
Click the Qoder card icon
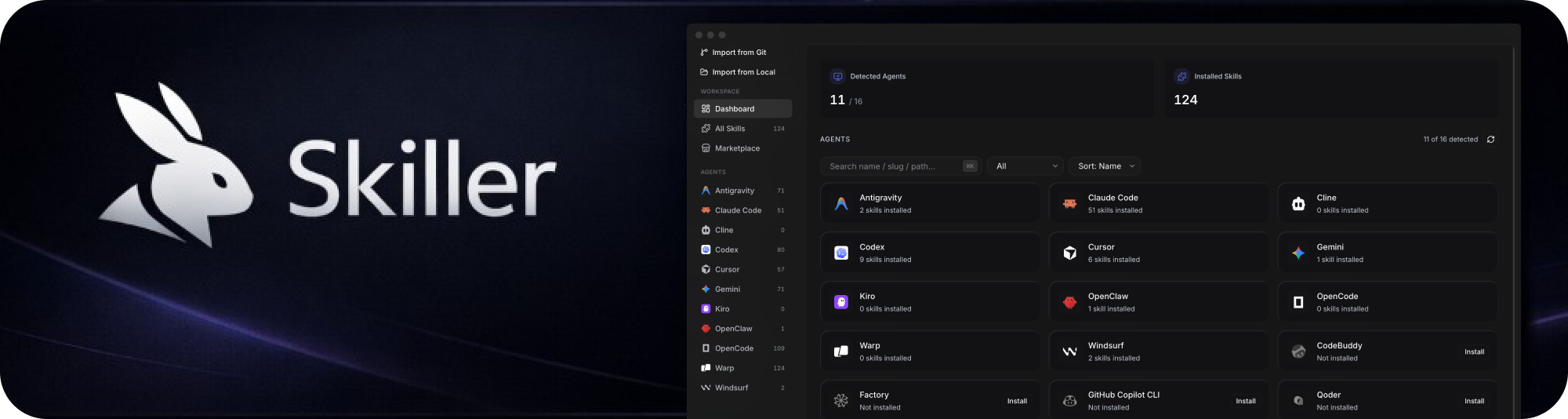[1298, 401]
